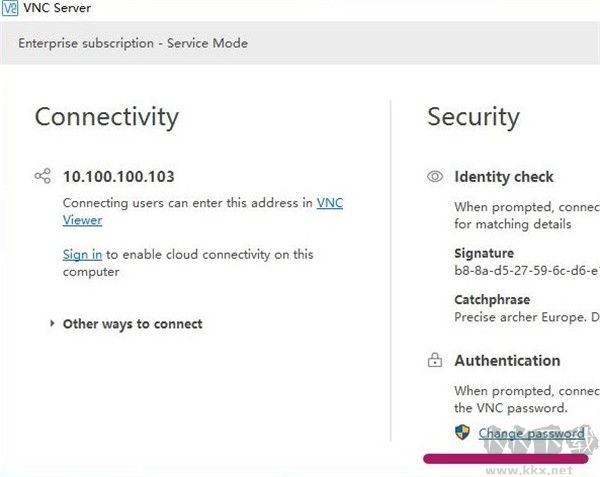This screenshot has height=477, width=600.
Task: Expand Other ways to connect
Action: [x=52, y=324]
